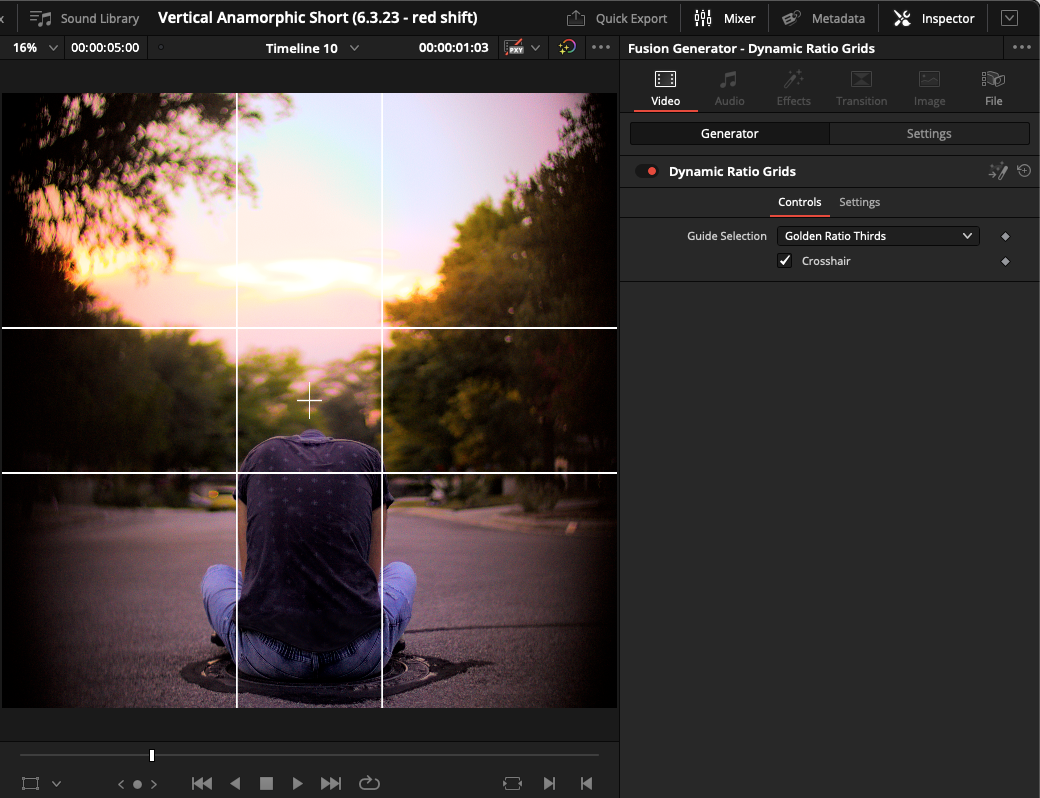The width and height of the screenshot is (1040, 798).
Task: Disable the Dynamic Ratio Grids red toggle
Action: (647, 171)
